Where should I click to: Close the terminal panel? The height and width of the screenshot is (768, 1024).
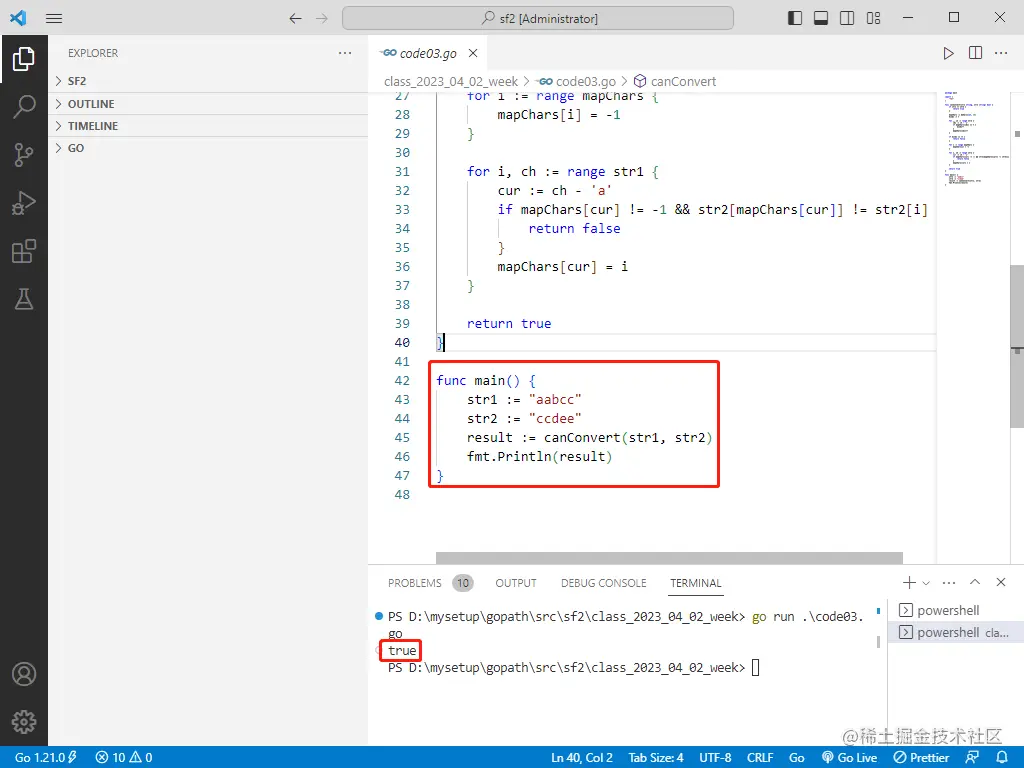pyautogui.click(x=1000, y=582)
